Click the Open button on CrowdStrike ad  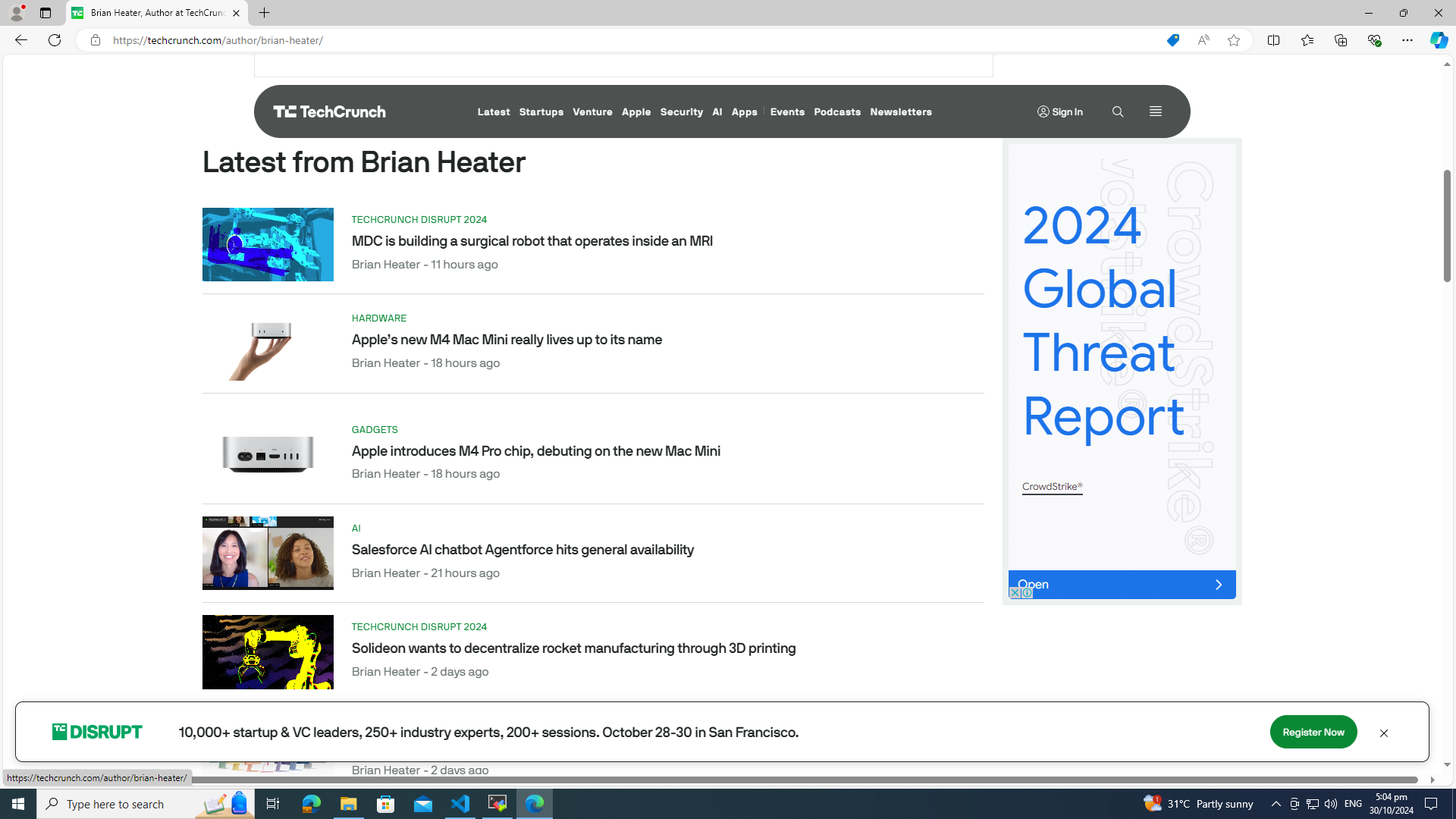tap(1122, 585)
